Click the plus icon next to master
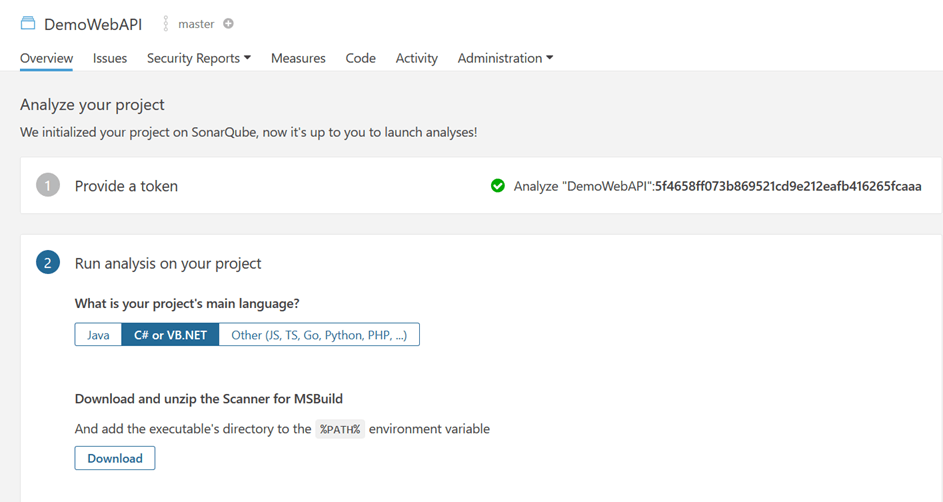Image resolution: width=943 pixels, height=502 pixels. coord(229,23)
